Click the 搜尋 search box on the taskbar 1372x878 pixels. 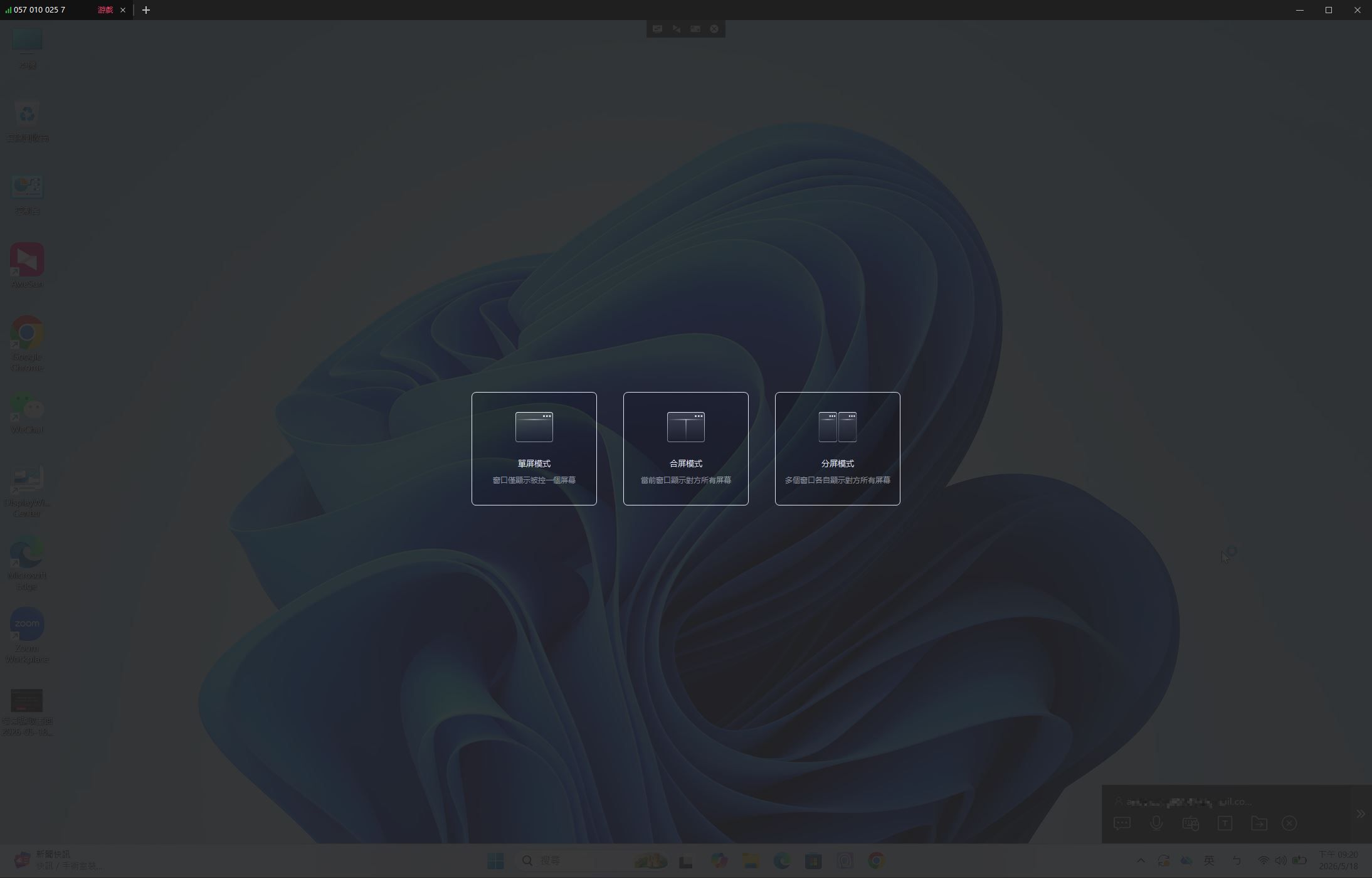click(591, 861)
